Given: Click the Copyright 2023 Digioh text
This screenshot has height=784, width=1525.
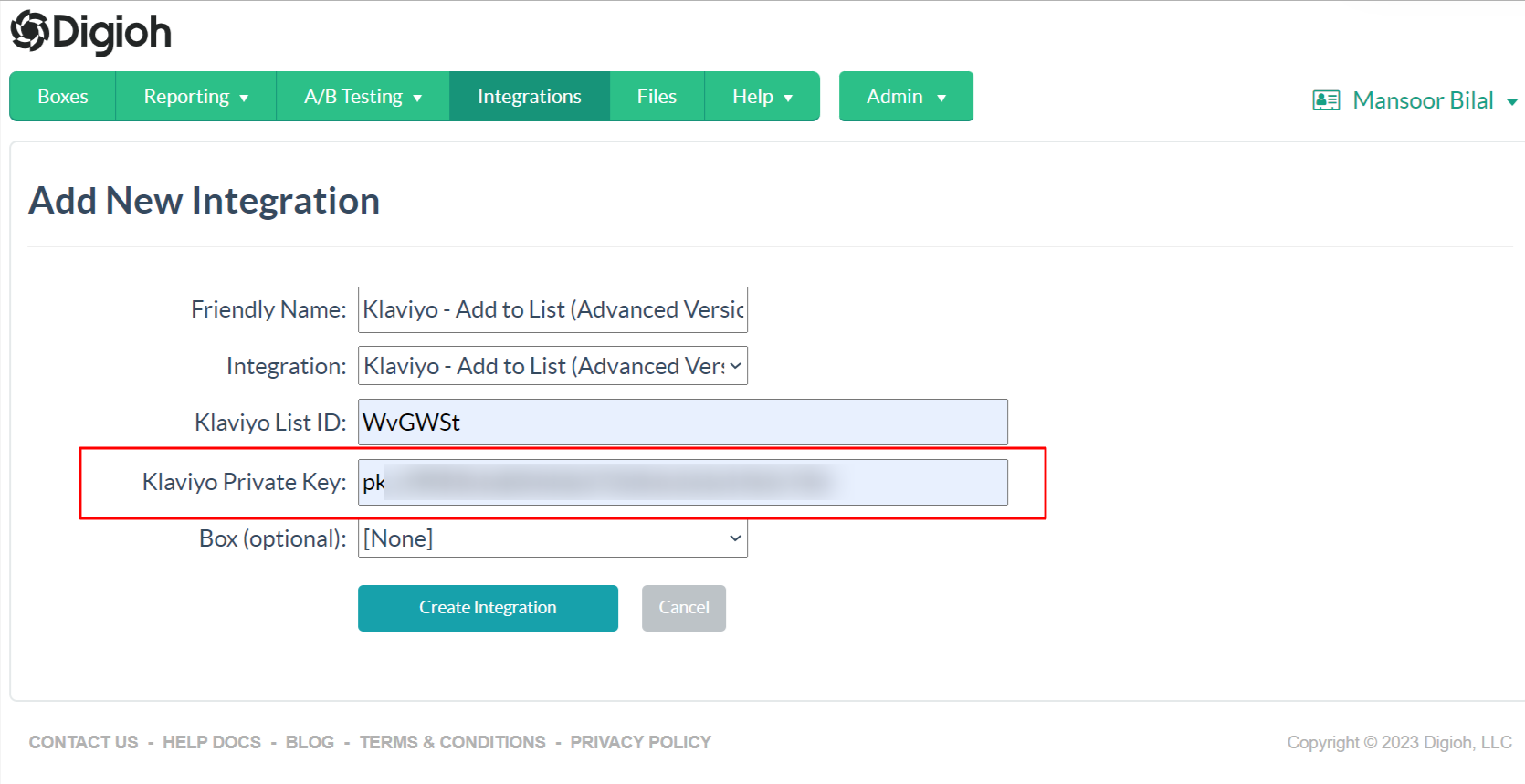Looking at the screenshot, I should point(1400,742).
